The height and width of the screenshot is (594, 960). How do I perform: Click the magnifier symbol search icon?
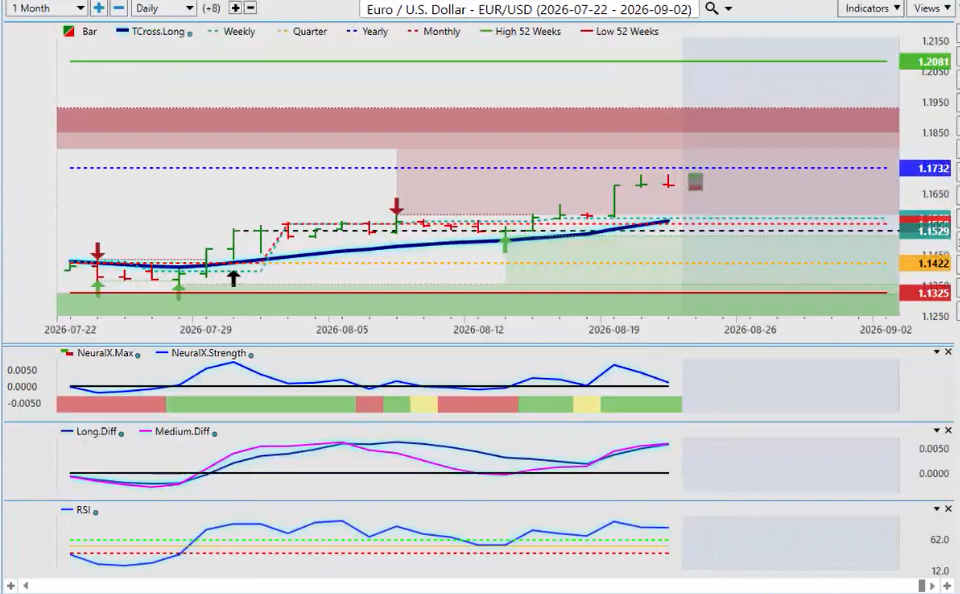click(711, 8)
